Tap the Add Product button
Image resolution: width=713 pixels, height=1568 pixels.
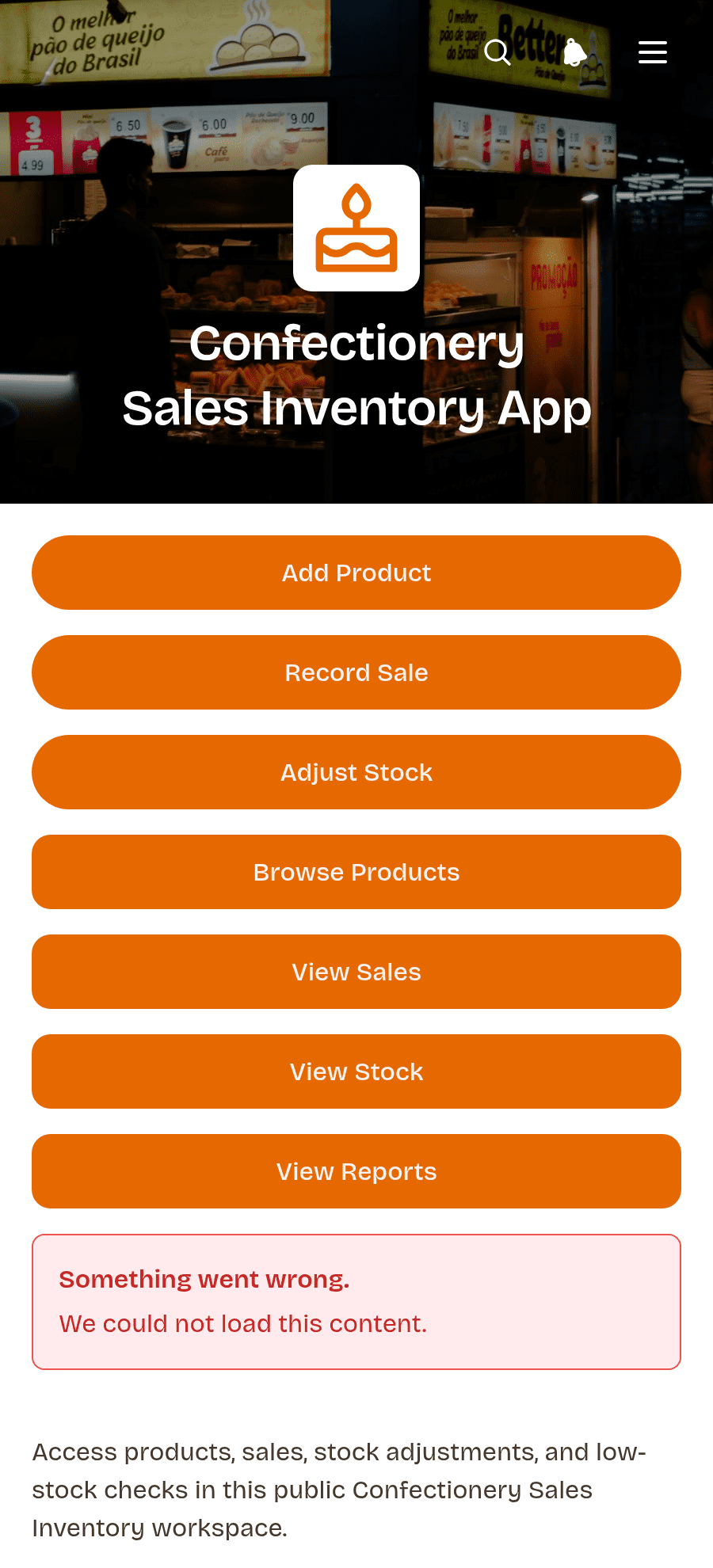pos(356,573)
